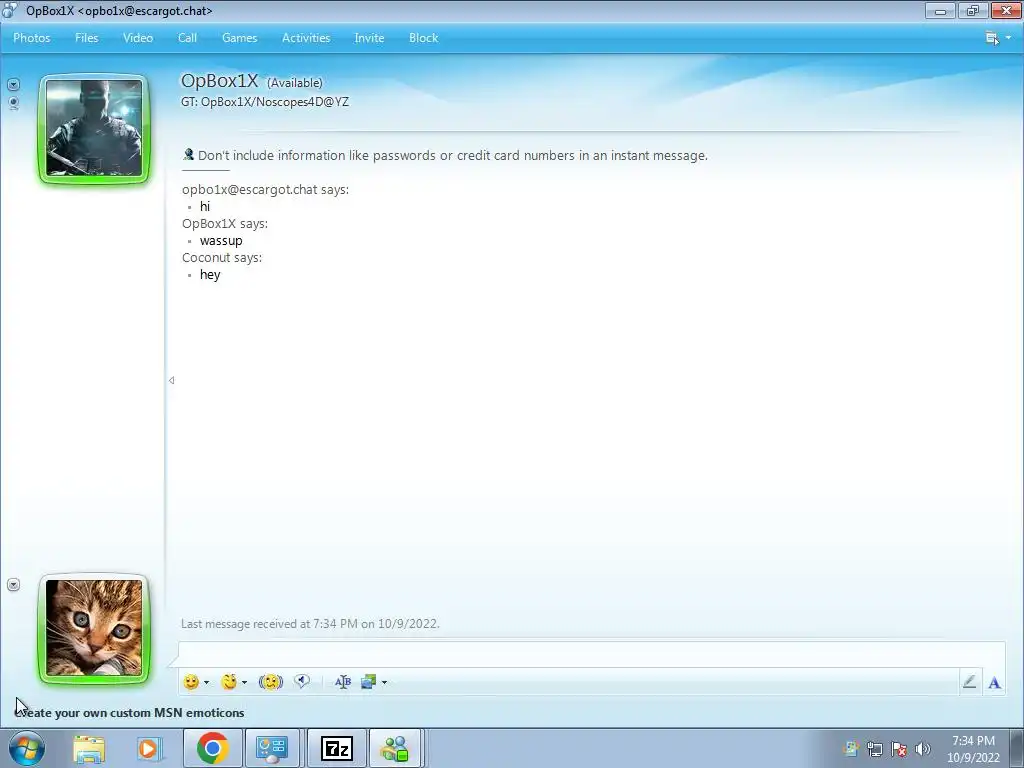
Task: Click the password warning notice text
Action: click(453, 155)
